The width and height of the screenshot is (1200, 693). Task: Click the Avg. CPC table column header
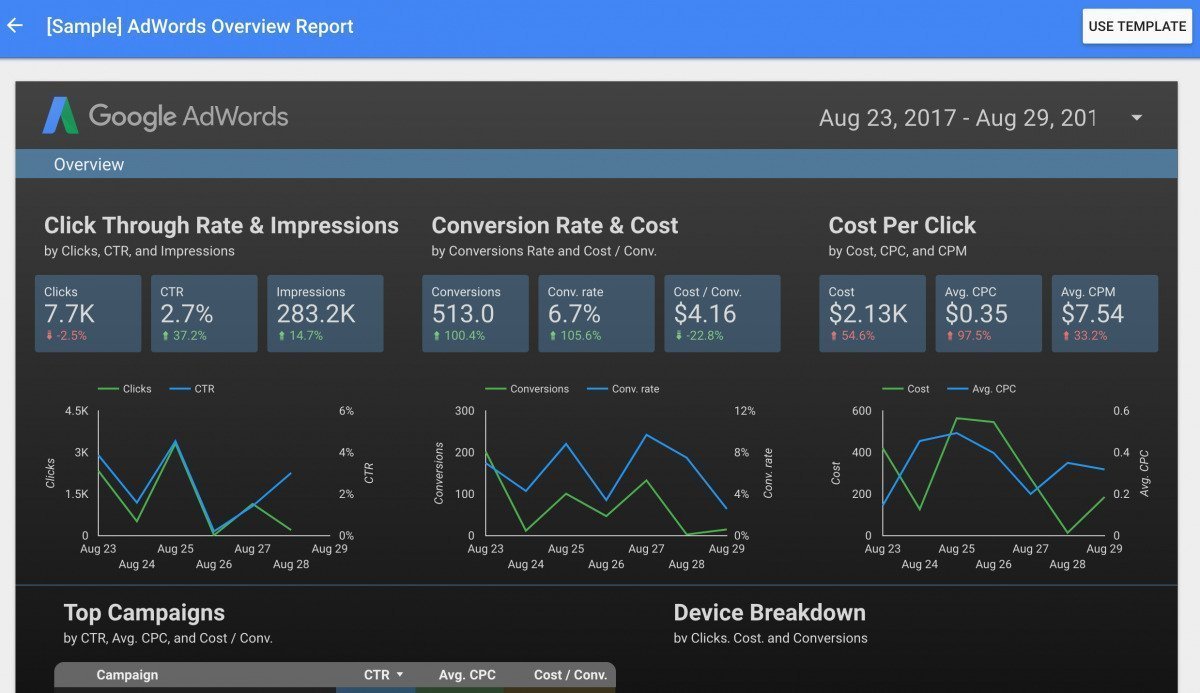pyautogui.click(x=467, y=675)
